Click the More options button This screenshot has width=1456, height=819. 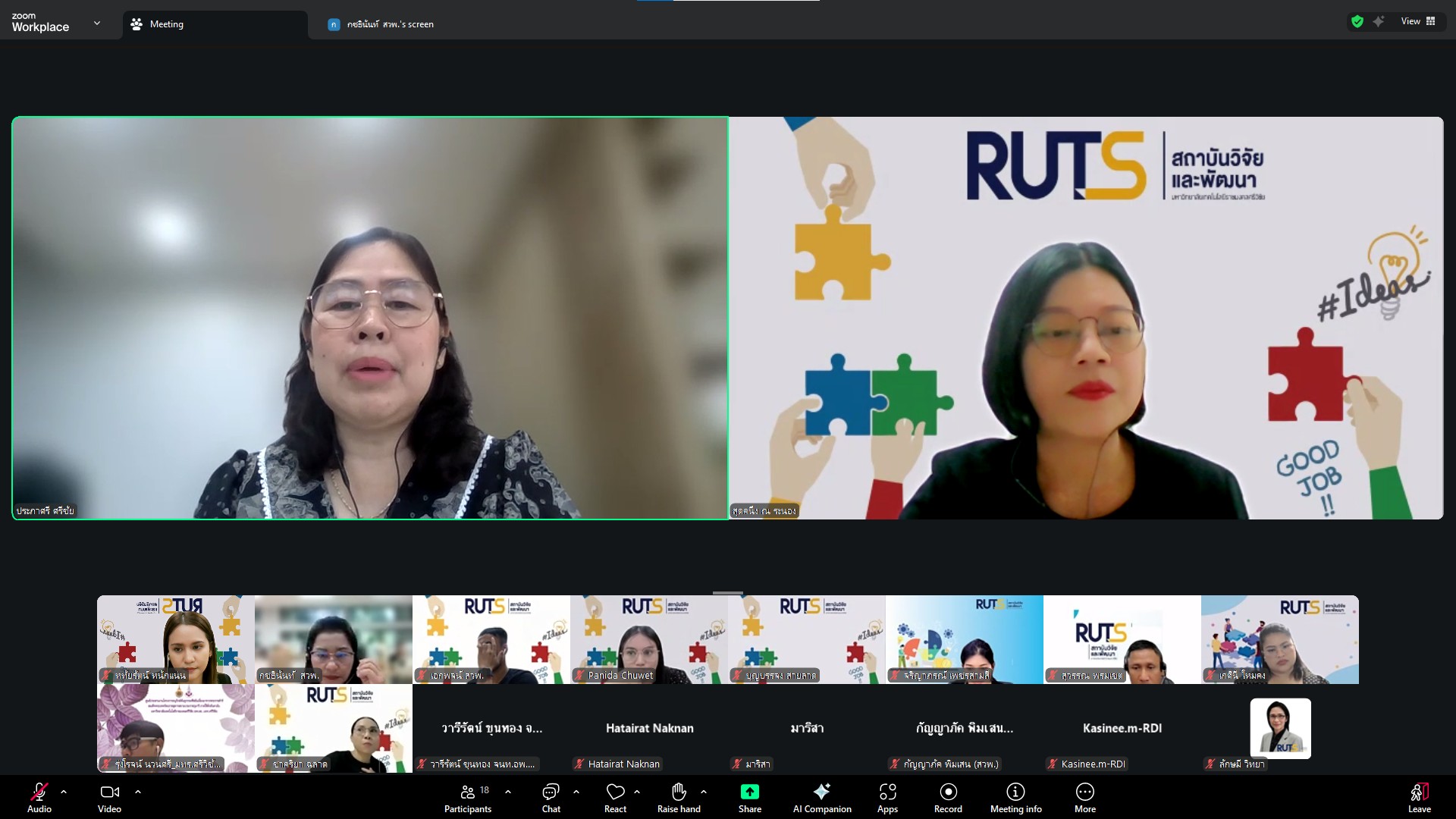click(x=1084, y=797)
